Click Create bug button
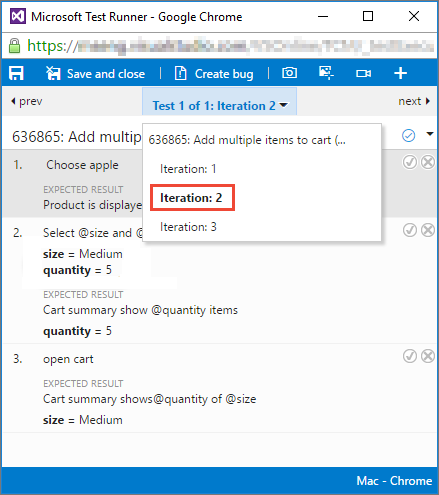 (x=214, y=74)
